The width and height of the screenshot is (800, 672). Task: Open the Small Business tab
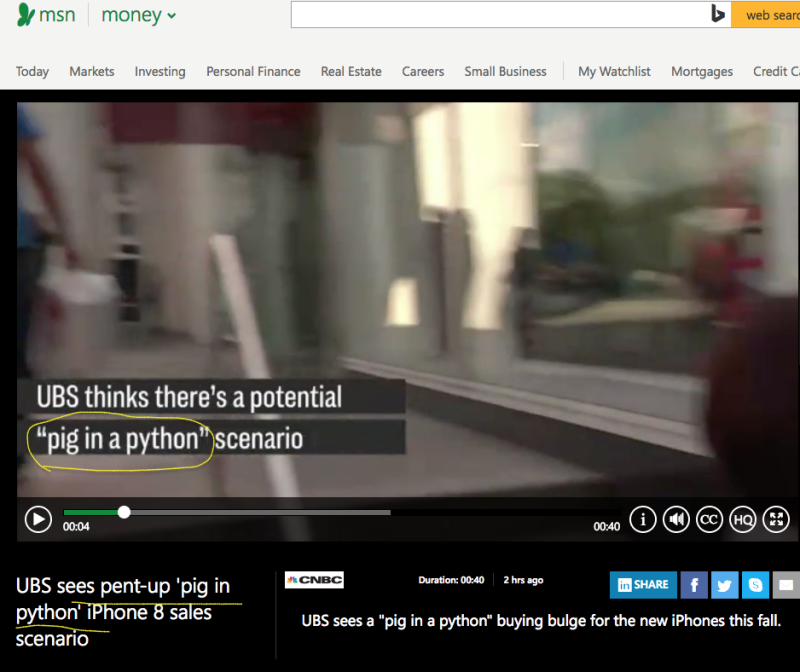[x=505, y=71]
